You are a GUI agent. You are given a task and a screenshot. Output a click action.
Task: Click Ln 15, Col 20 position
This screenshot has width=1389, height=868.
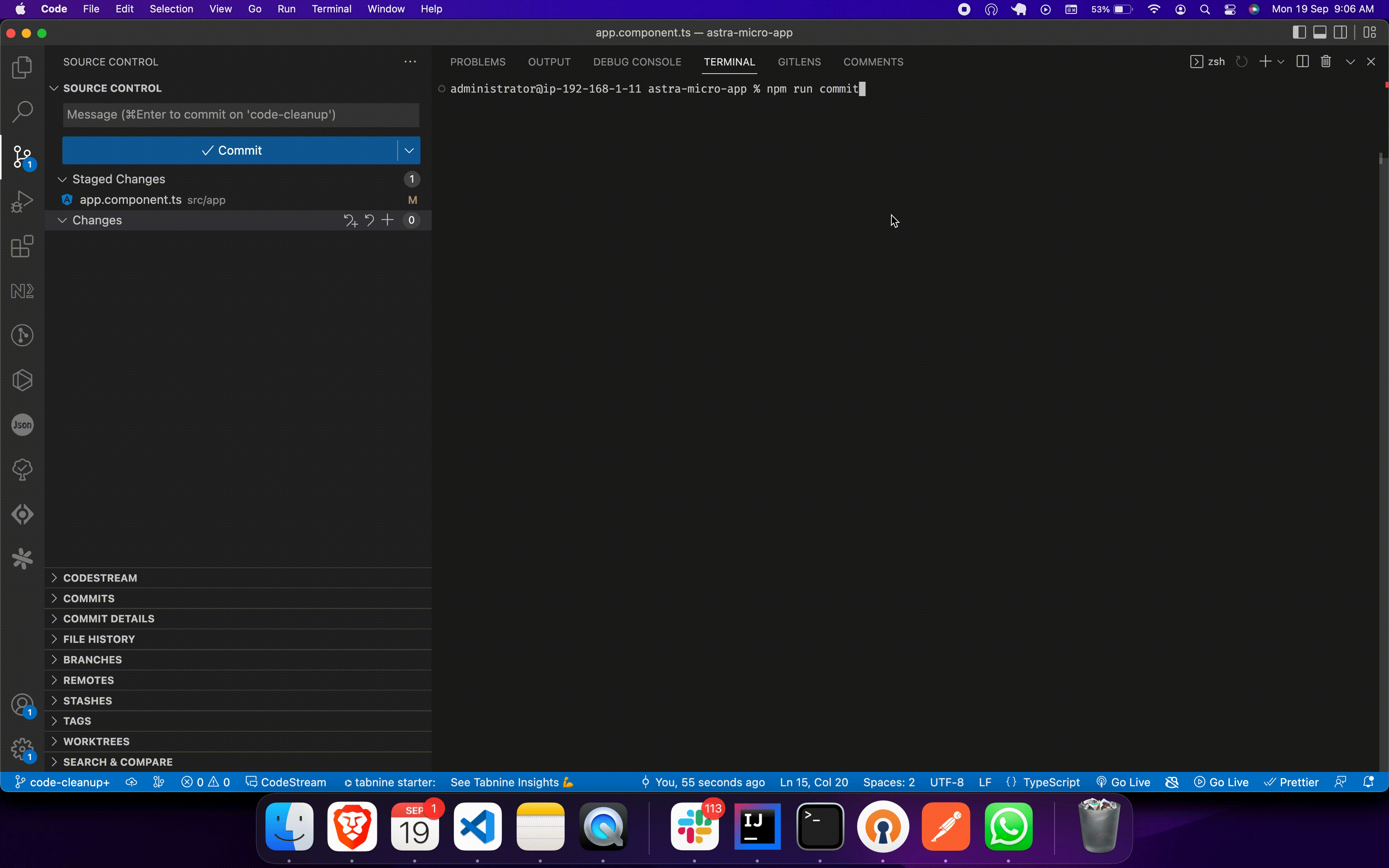(814, 782)
